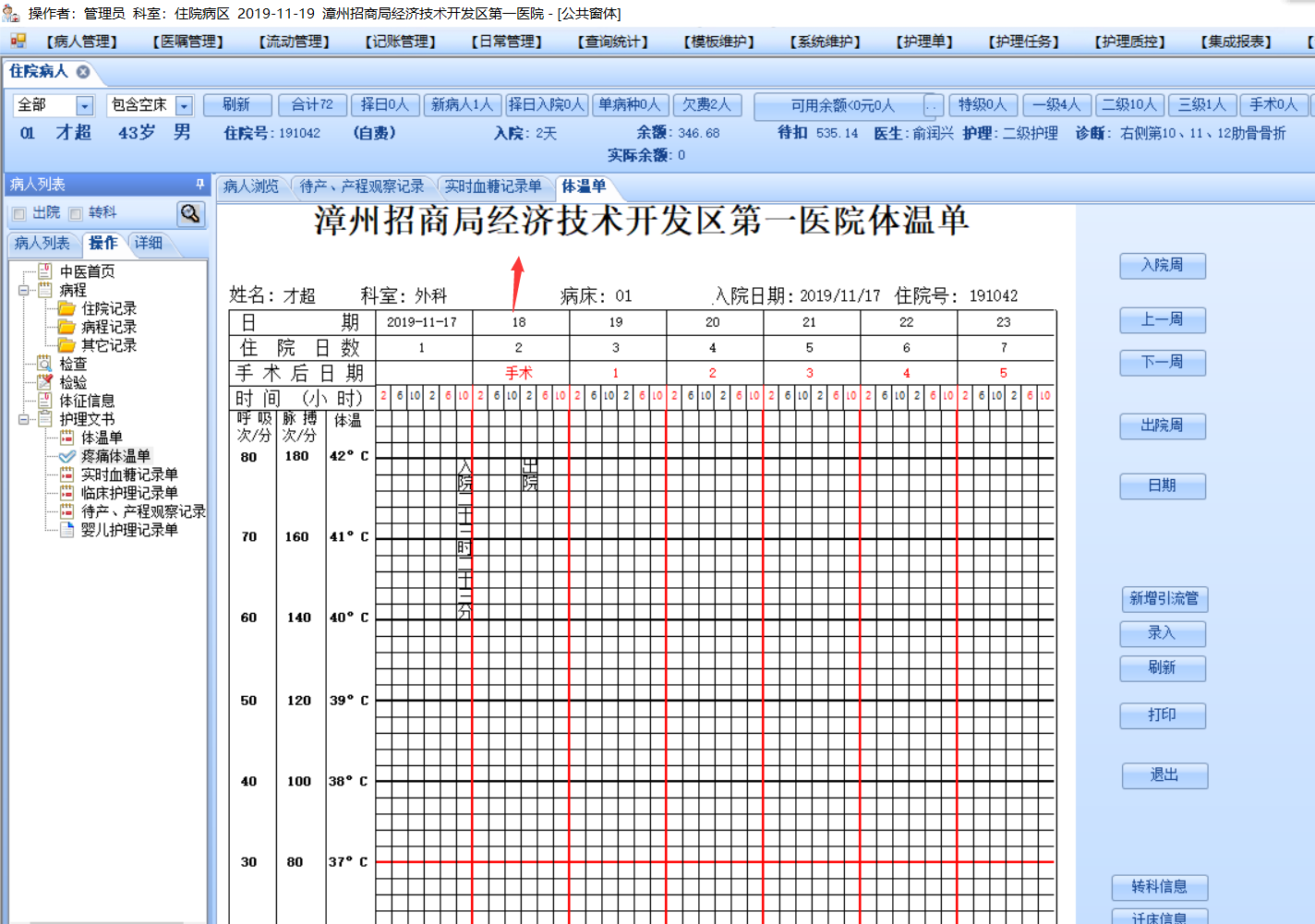The height and width of the screenshot is (924, 1315).
Task: Collapse the 护理文书 tree node
Action: [x=23, y=419]
